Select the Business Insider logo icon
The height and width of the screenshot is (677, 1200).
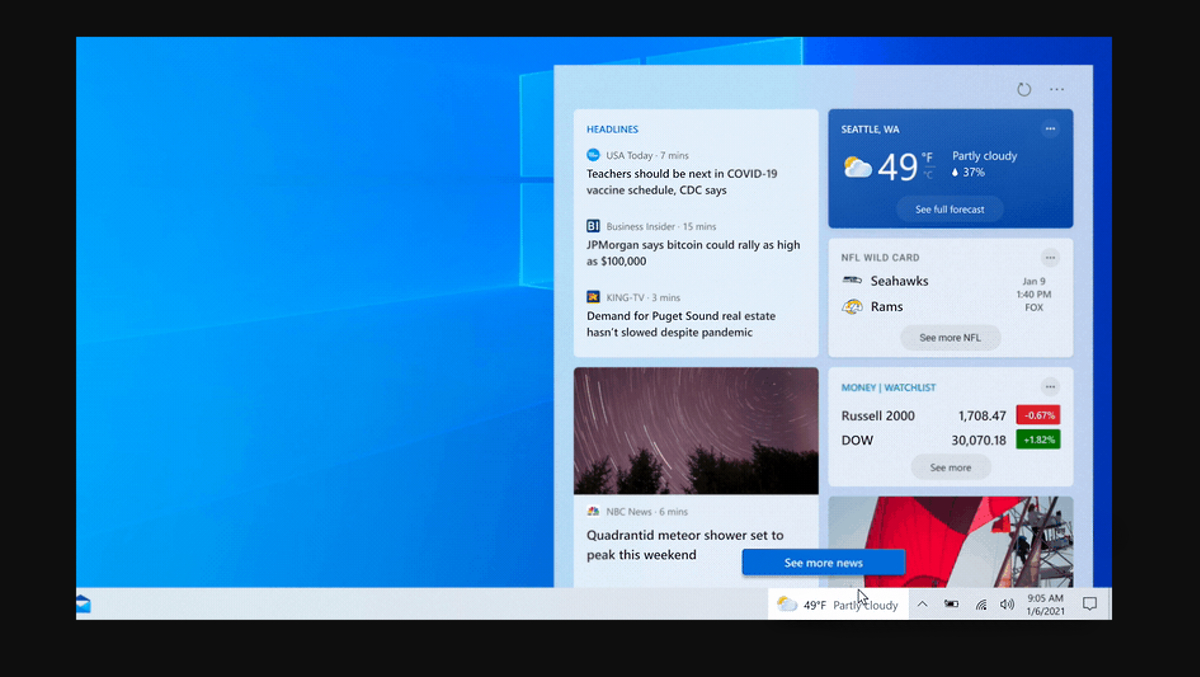point(592,226)
